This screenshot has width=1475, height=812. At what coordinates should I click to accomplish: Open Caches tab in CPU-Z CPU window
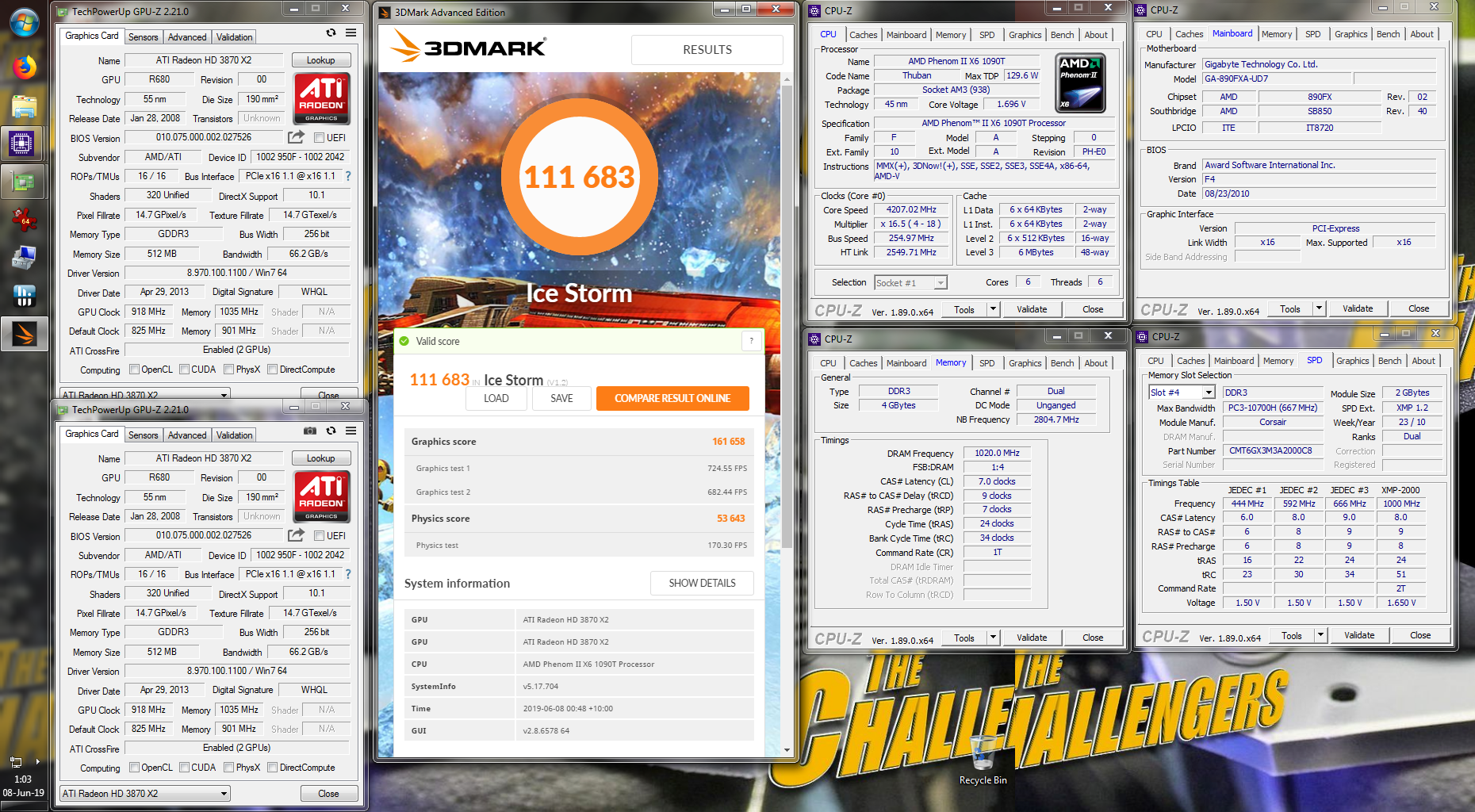(863, 35)
